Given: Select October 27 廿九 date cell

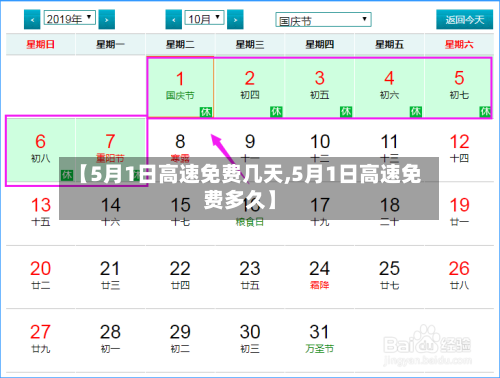Looking at the screenshot, I should click(x=41, y=340).
